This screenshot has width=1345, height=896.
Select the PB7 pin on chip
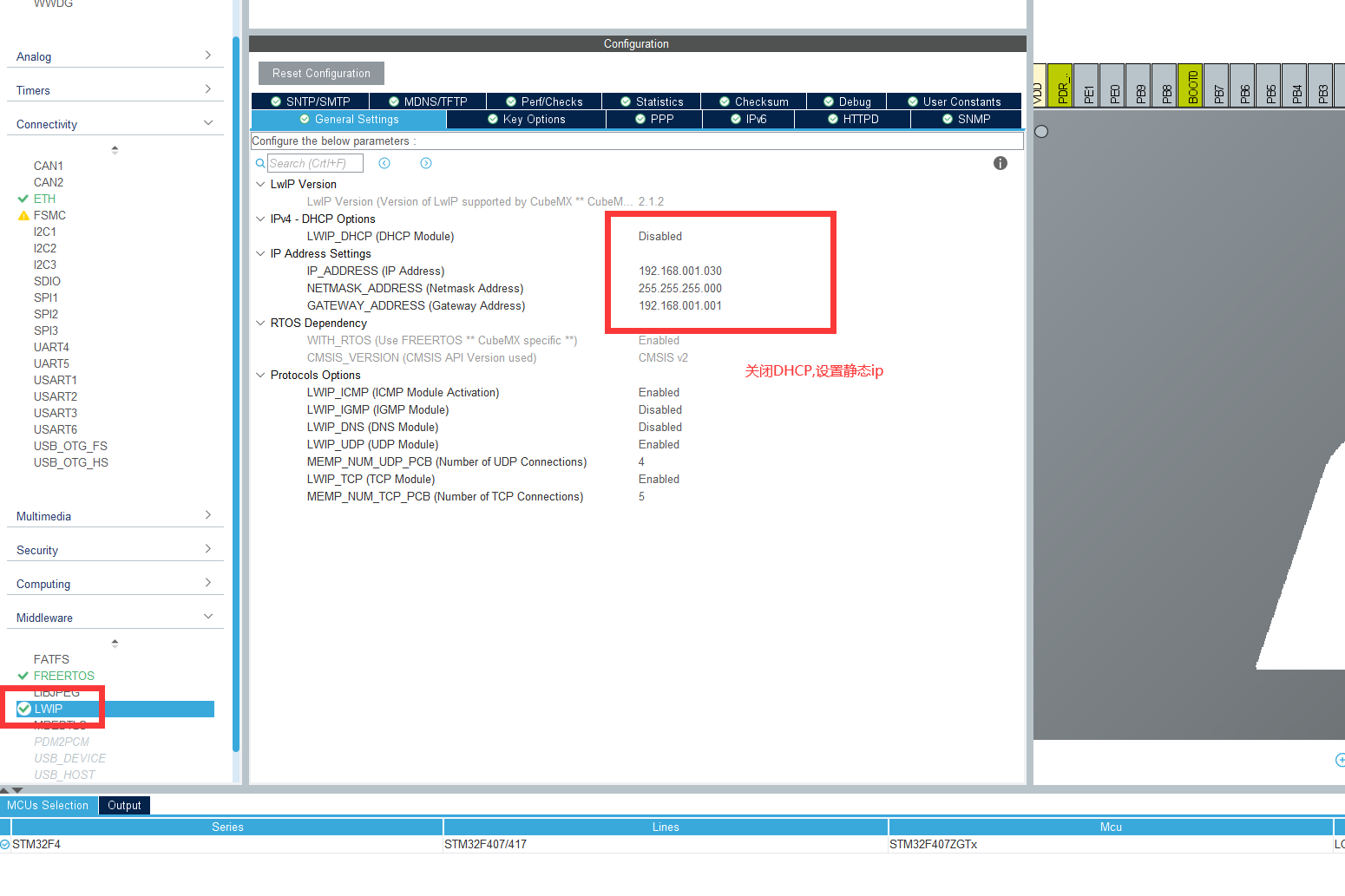coord(1216,85)
